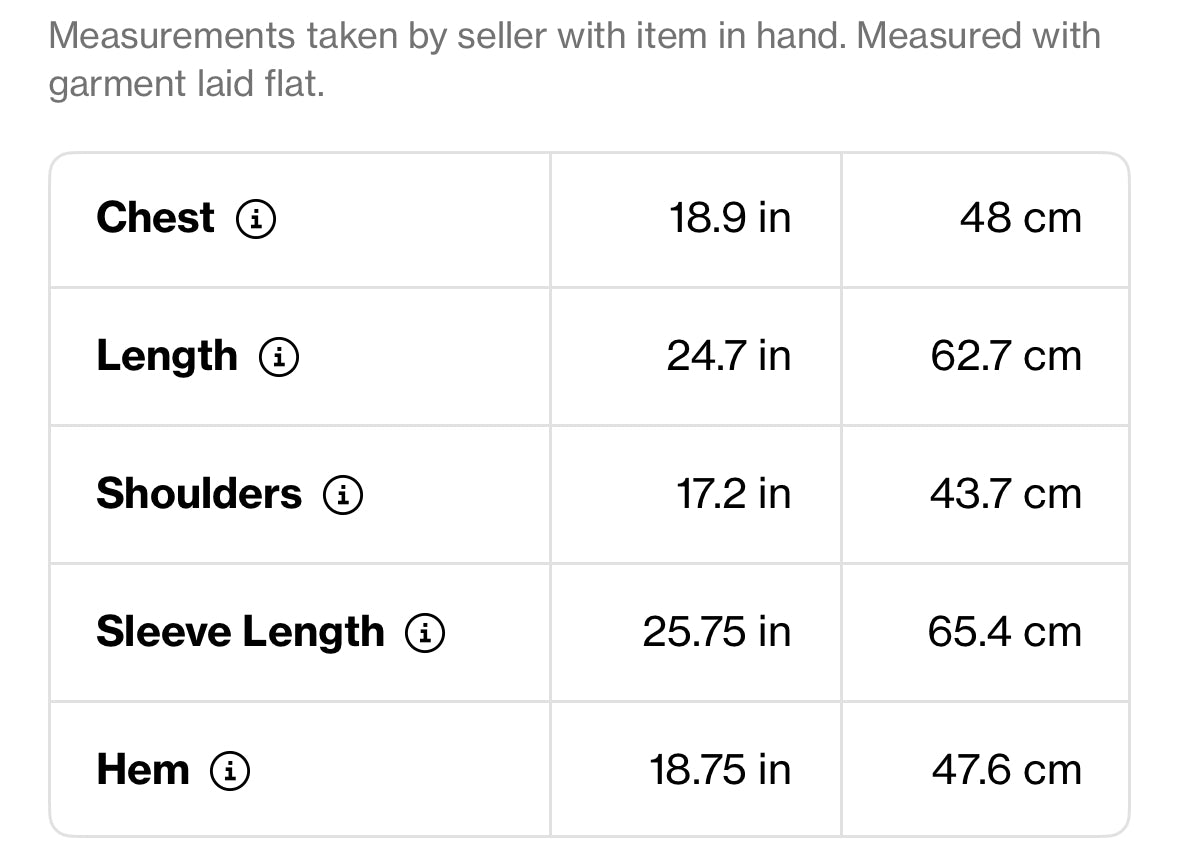Viewport: 1179px width, 868px height.
Task: Select the 62.7 cm length value
Action: 1006,357
